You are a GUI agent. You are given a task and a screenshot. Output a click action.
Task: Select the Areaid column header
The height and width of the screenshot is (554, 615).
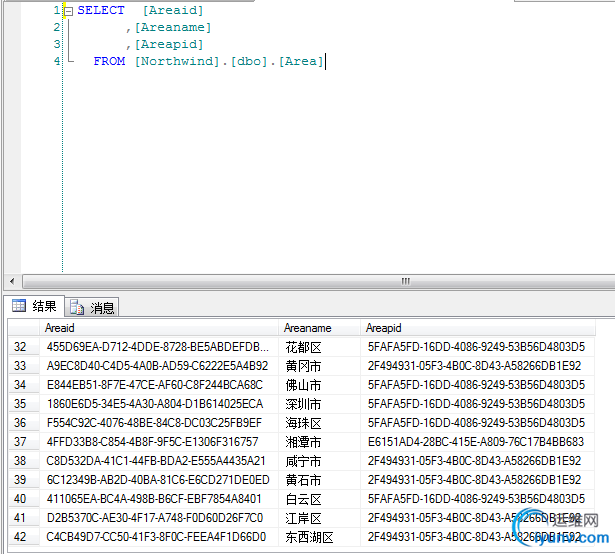[159, 328]
